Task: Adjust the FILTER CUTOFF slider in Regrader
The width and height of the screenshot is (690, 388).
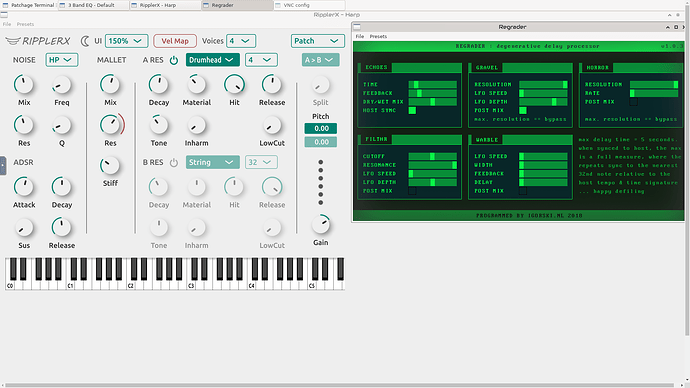Action: (433, 156)
